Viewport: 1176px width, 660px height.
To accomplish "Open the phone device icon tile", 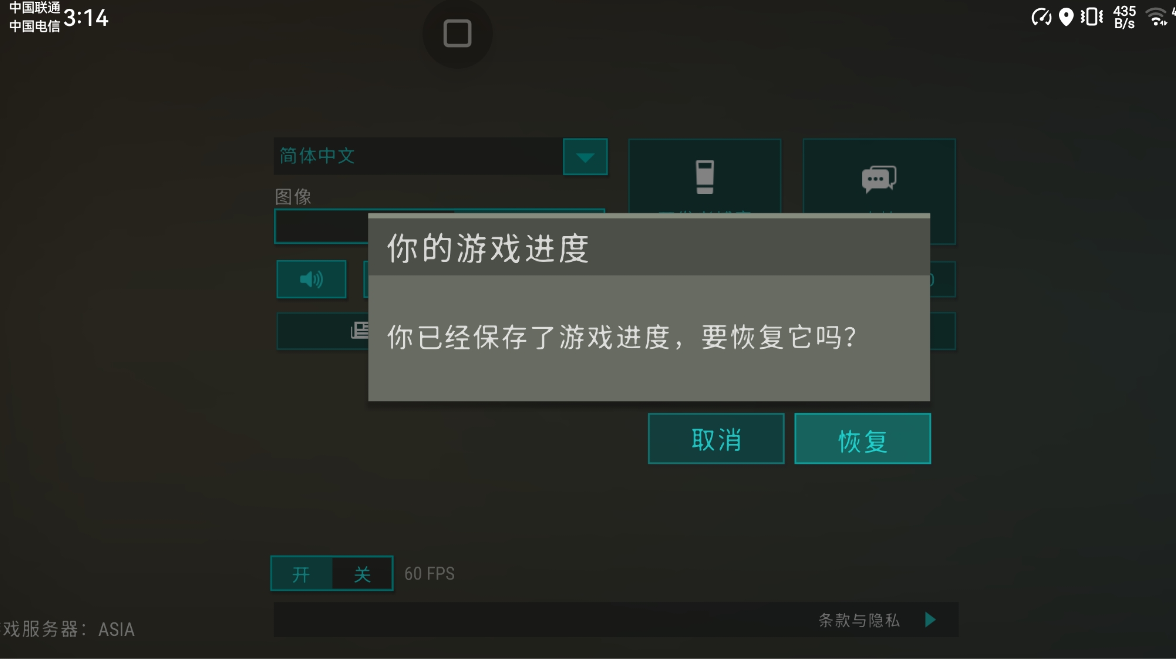I will (704, 177).
